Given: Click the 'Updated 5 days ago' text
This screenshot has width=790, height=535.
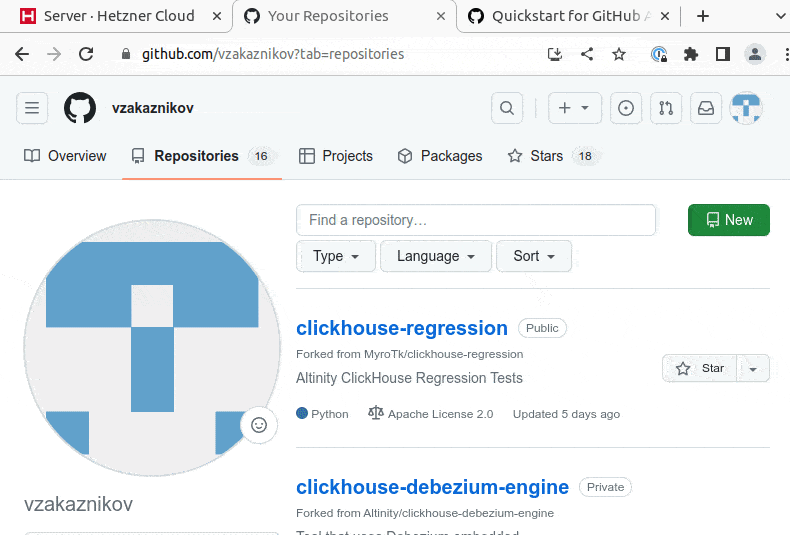Looking at the screenshot, I should pyautogui.click(x=566, y=414).
